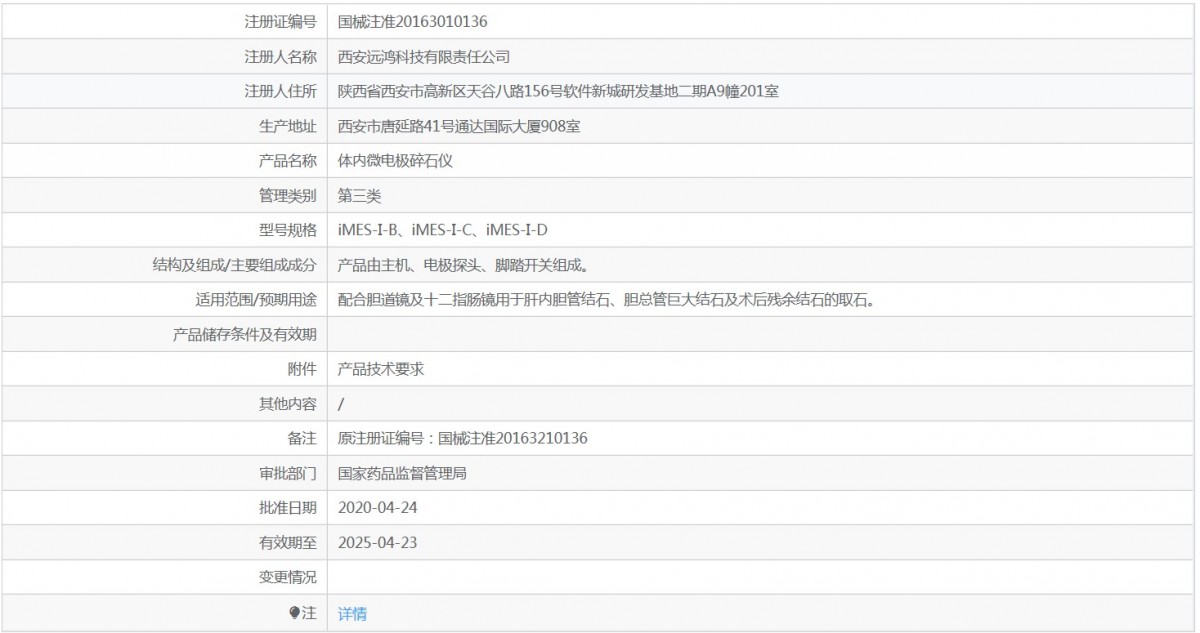Click the 审批部门 label
Viewport: 1200px width, 633px height.
[x=288, y=474]
